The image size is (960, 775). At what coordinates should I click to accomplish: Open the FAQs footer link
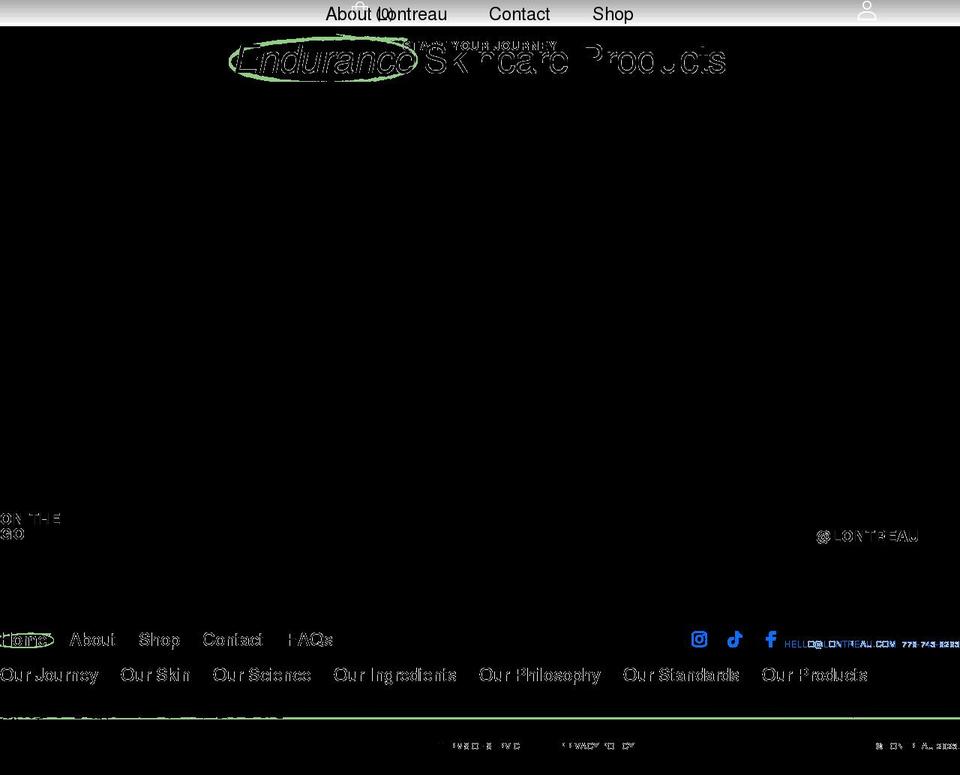tap(310, 639)
